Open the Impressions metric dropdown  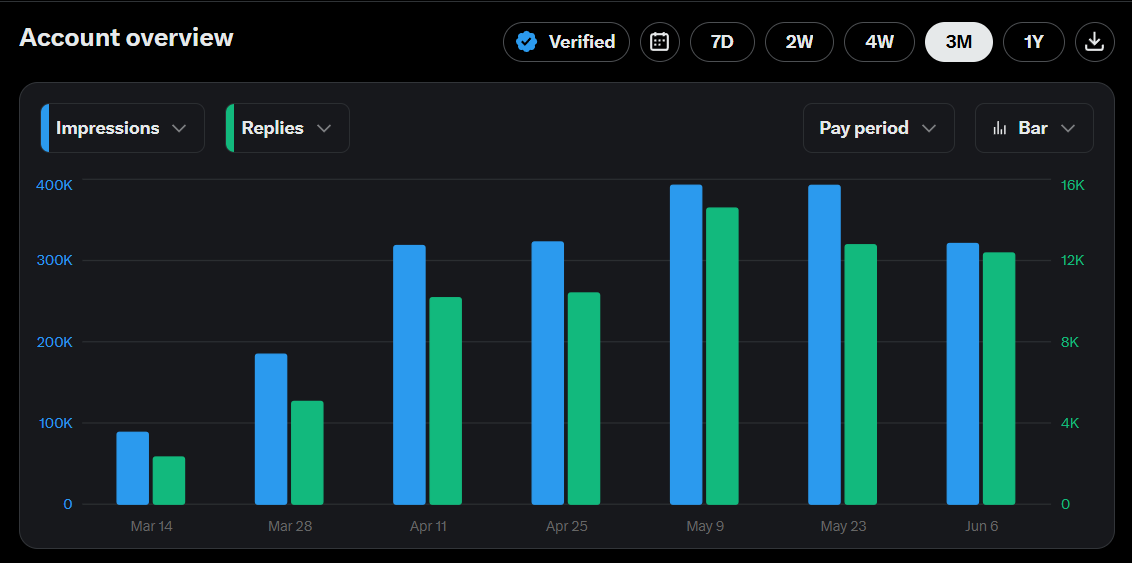tap(123, 128)
